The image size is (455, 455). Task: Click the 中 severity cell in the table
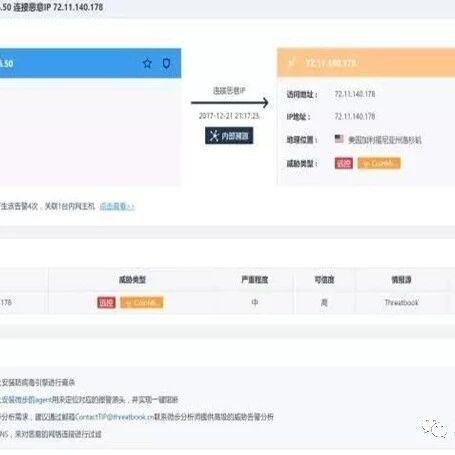pyautogui.click(x=255, y=303)
